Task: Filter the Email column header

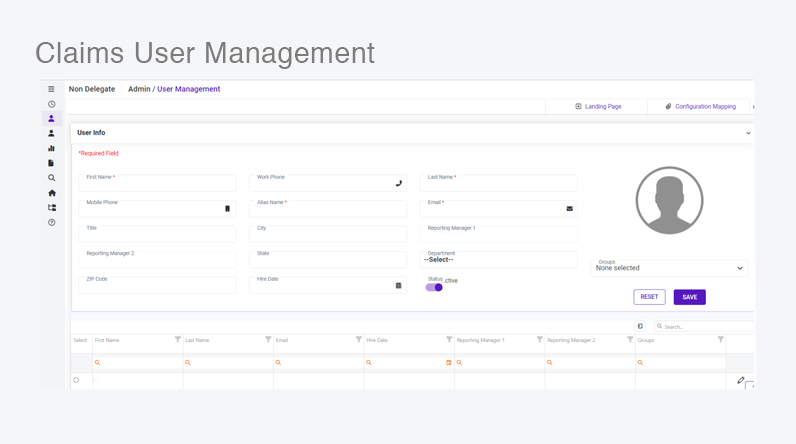Action: (358, 339)
